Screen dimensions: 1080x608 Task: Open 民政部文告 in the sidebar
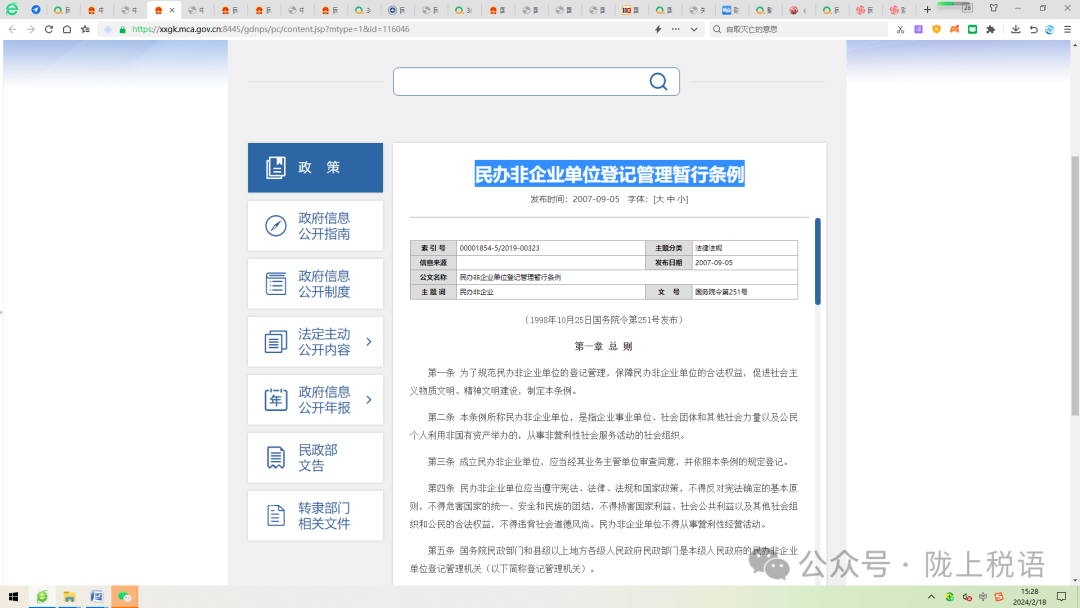[x=315, y=458]
